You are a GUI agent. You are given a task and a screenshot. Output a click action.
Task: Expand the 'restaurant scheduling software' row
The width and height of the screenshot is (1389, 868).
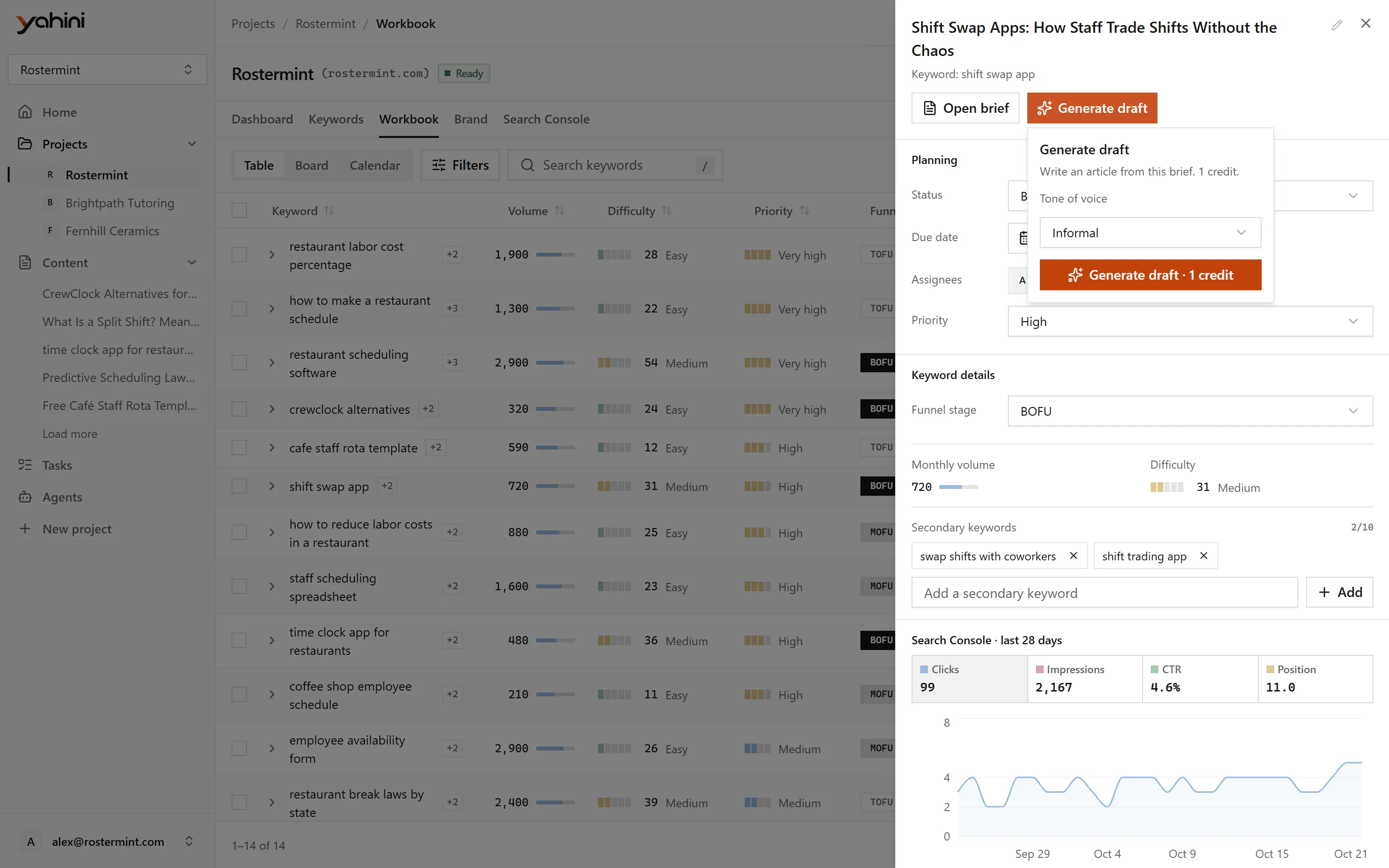point(272,363)
